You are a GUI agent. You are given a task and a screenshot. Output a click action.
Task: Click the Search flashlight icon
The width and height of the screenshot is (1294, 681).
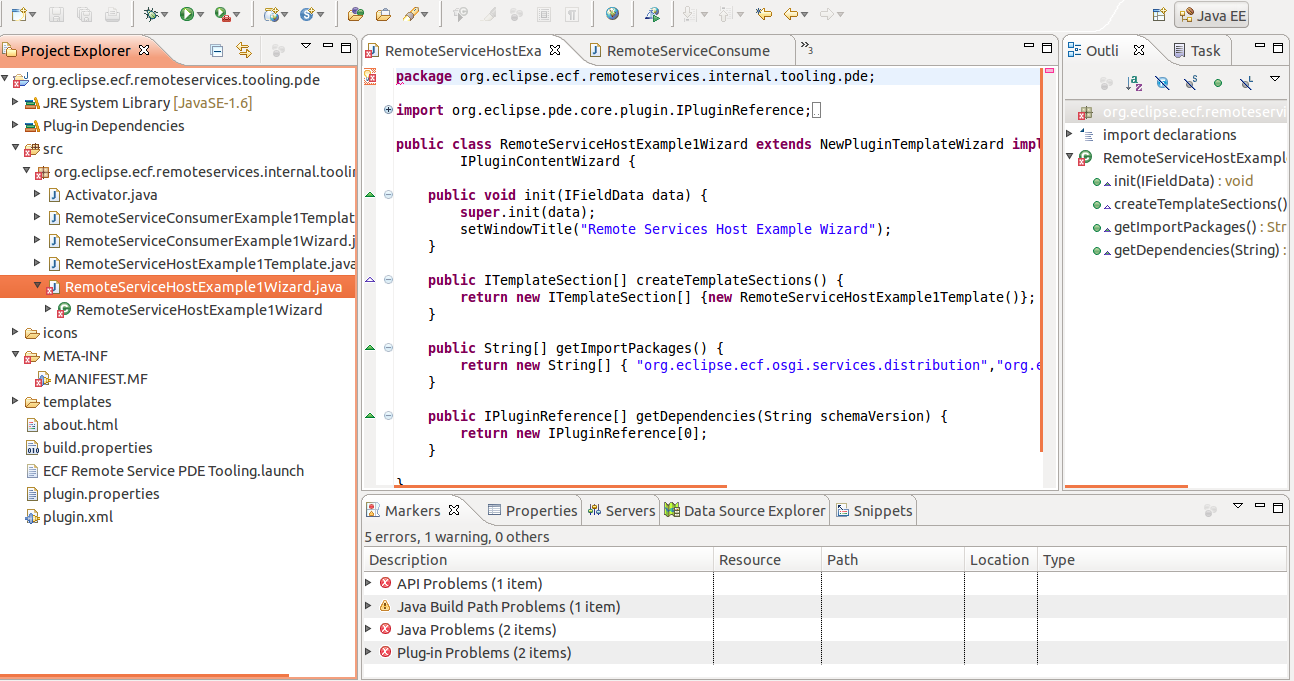410,14
